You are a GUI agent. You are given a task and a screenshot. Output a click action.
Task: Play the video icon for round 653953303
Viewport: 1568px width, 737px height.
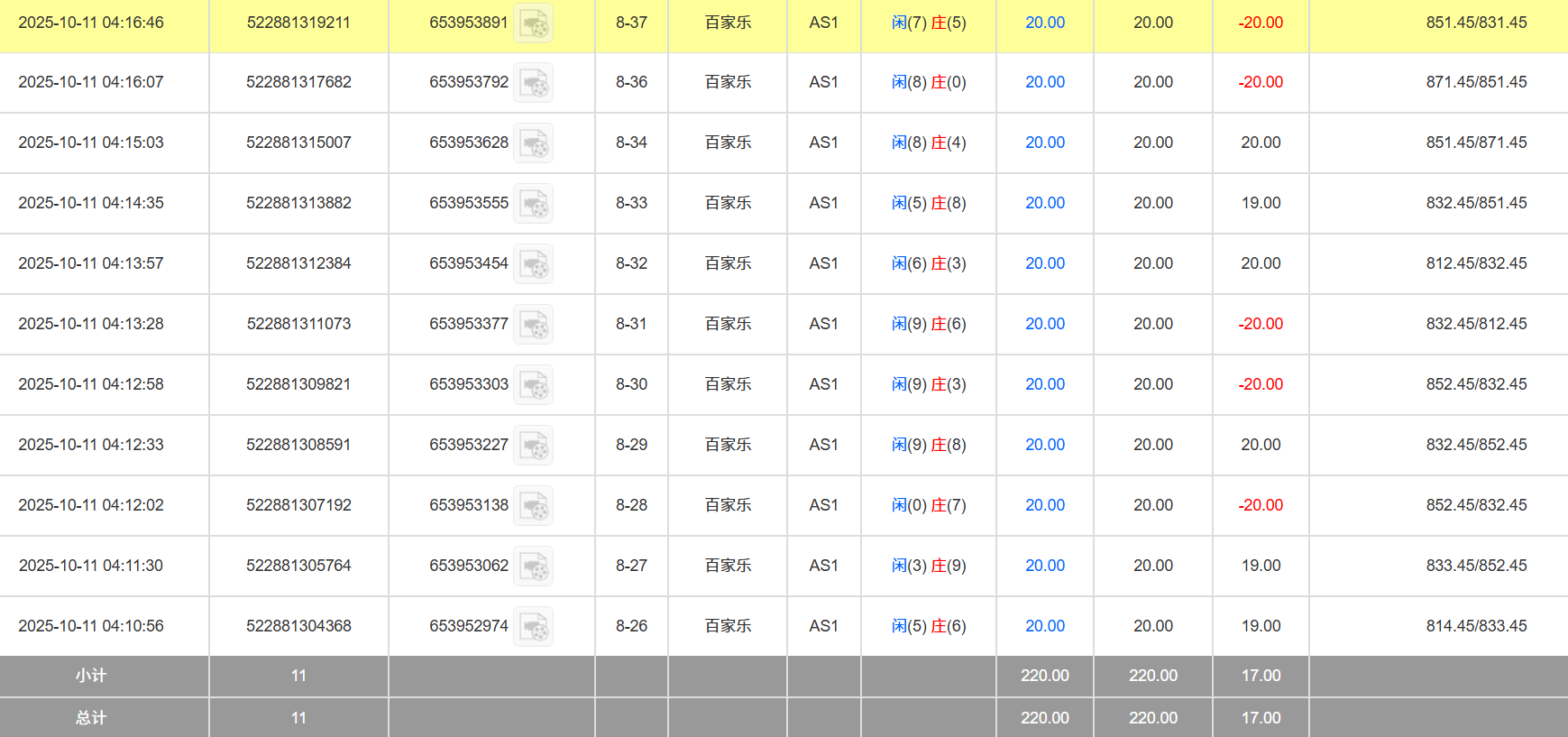tap(533, 385)
